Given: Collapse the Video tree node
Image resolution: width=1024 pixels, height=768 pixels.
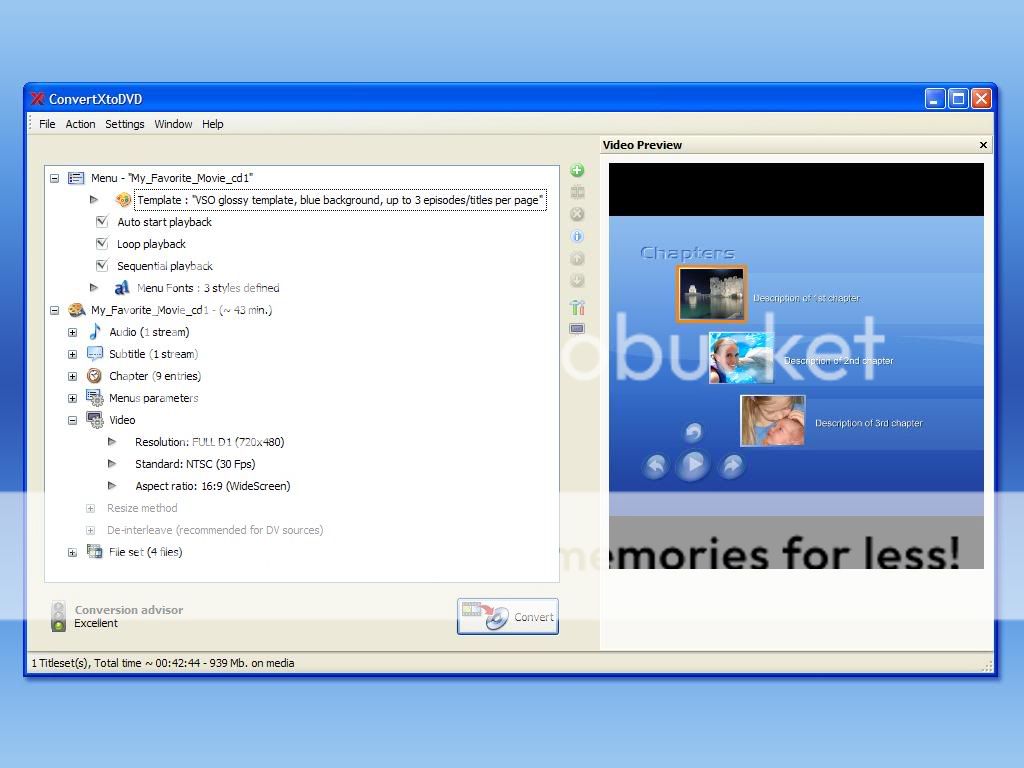Looking at the screenshot, I should click(72, 420).
